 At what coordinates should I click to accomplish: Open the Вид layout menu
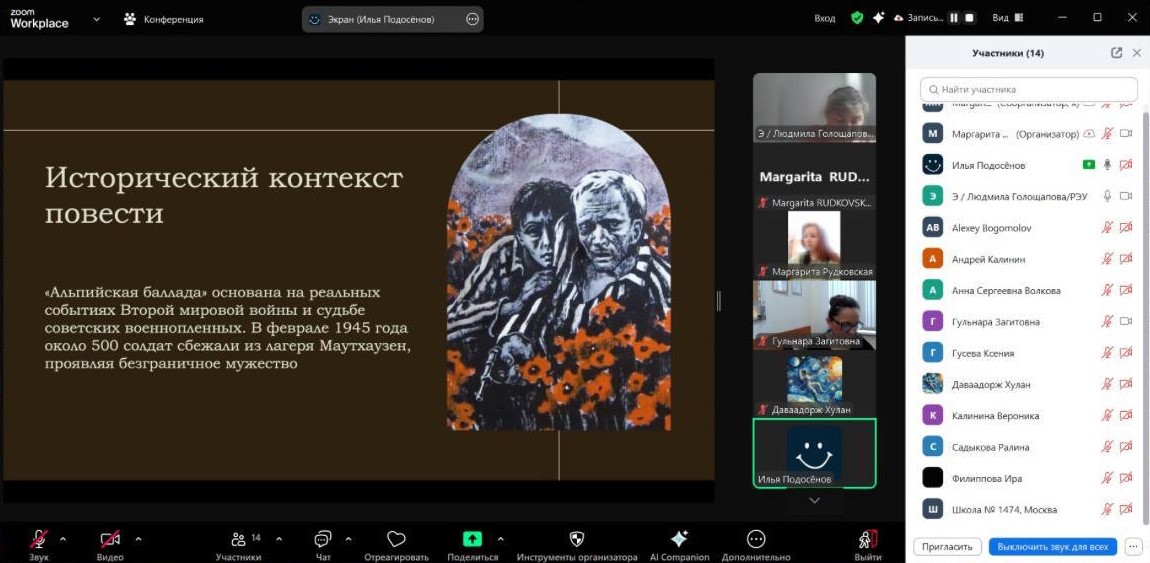pos(1008,18)
